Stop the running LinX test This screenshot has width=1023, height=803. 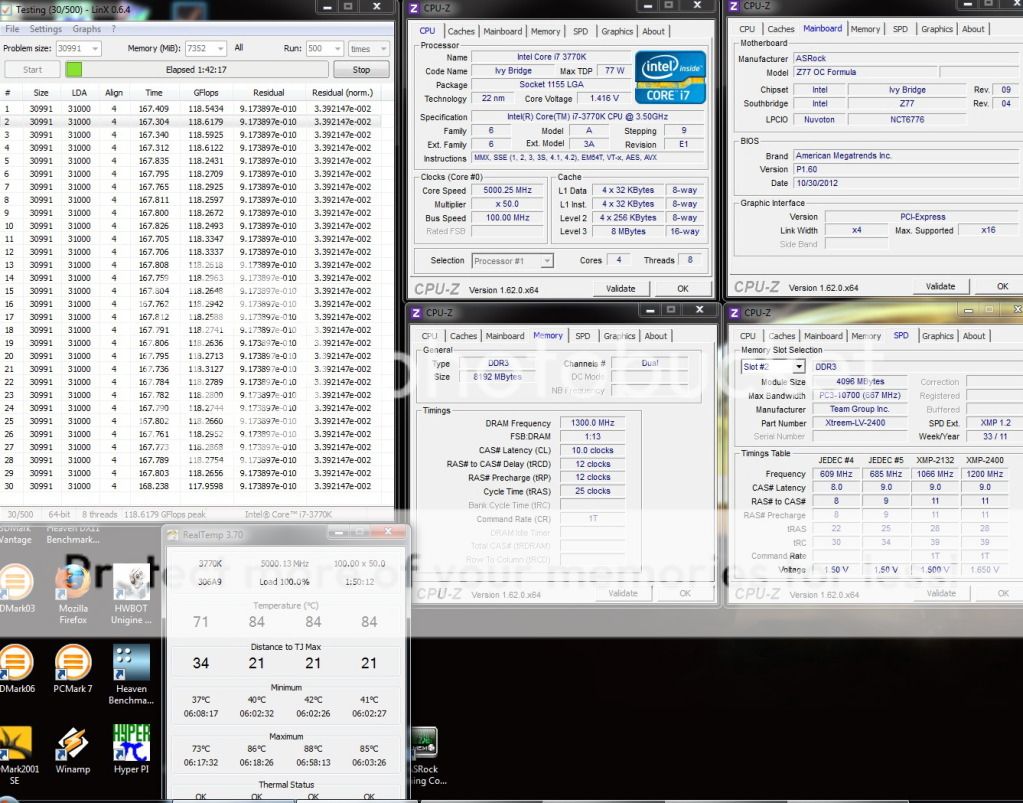point(361,70)
